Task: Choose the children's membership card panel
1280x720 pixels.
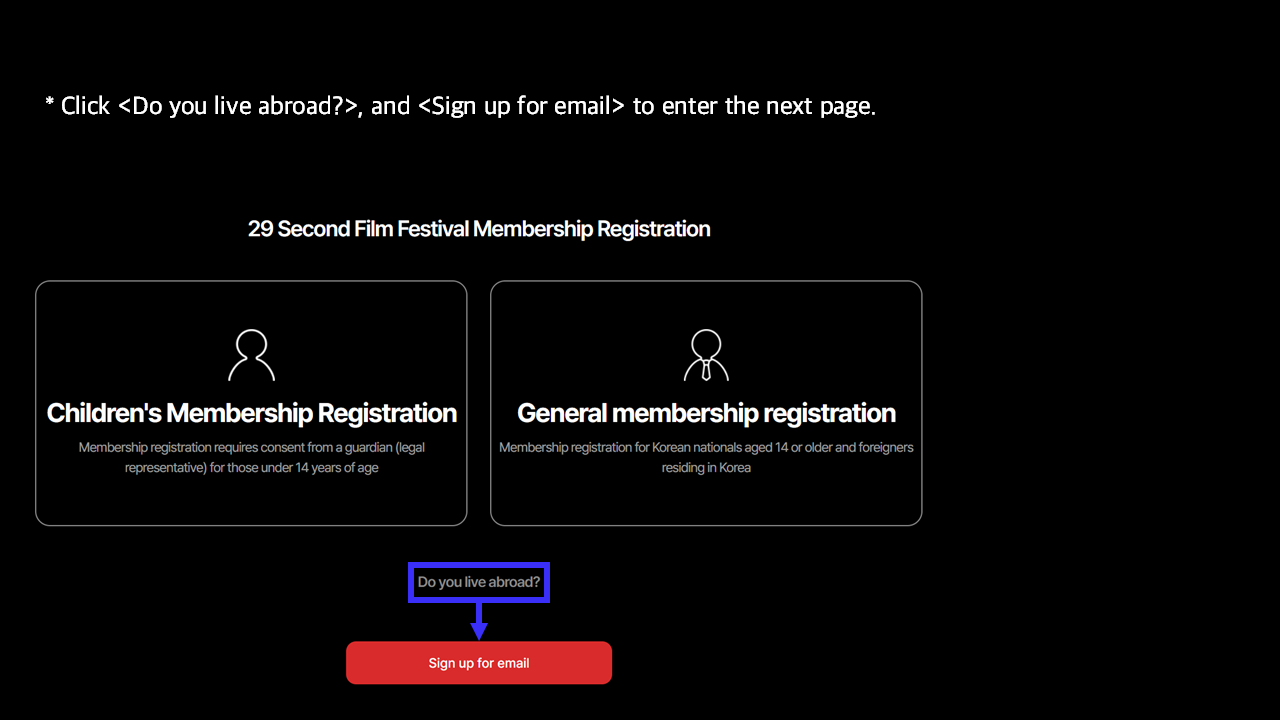Action: 251,403
